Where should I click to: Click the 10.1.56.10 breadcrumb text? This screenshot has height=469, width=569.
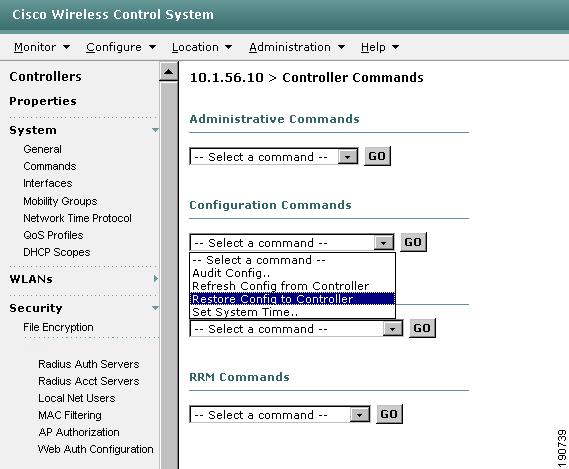pos(226,77)
